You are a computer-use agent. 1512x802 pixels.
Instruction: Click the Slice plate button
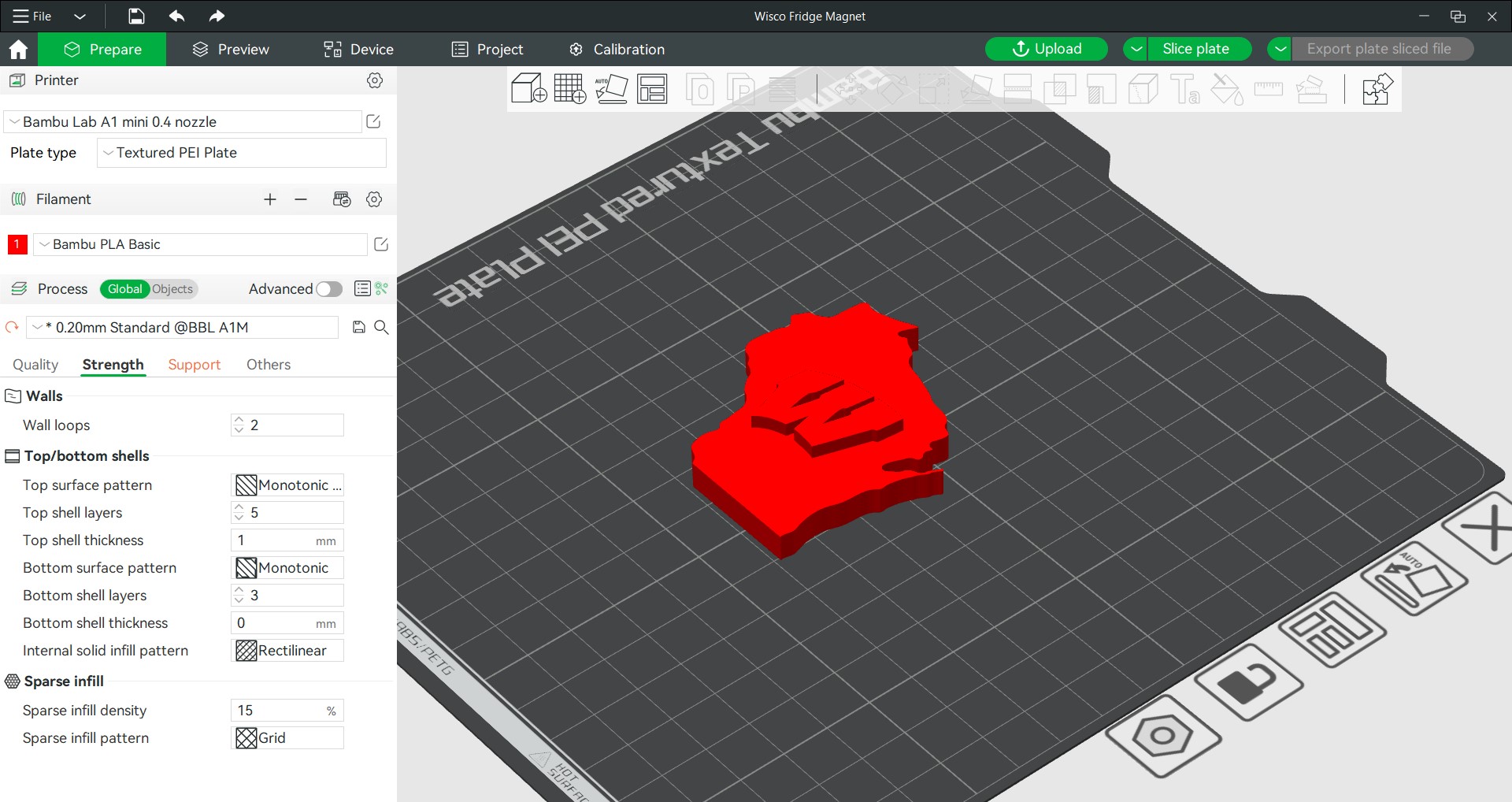click(x=1195, y=49)
